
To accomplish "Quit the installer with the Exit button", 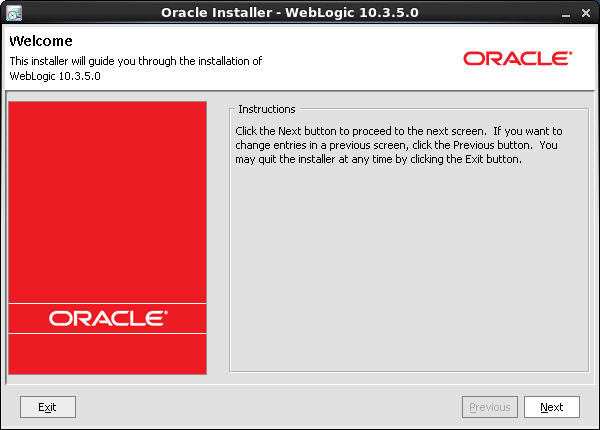I will [48, 407].
